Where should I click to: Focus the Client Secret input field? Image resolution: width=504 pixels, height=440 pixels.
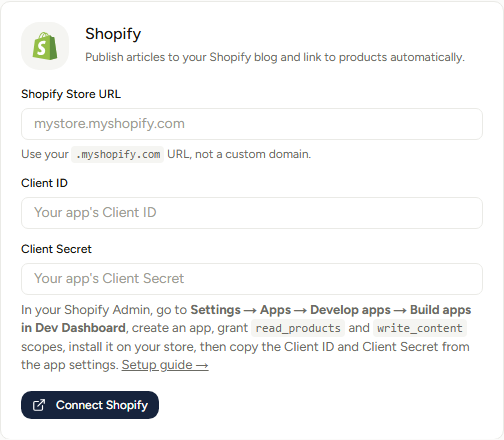(252, 279)
